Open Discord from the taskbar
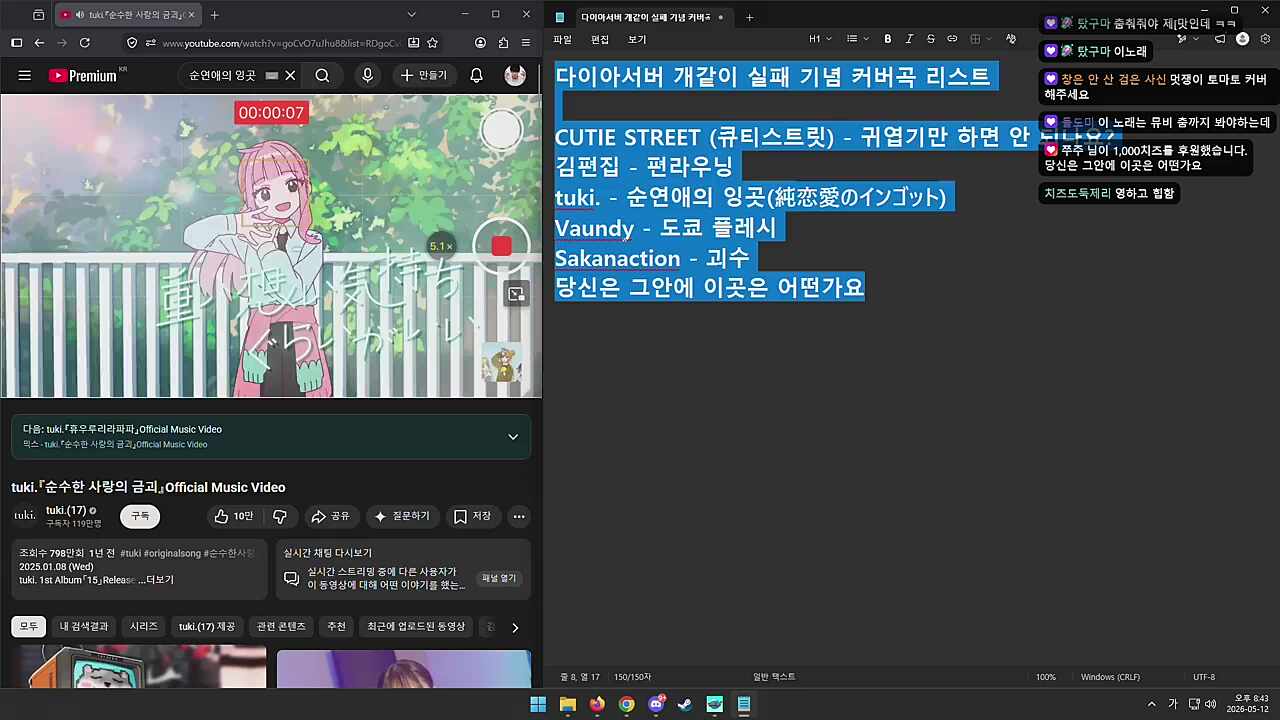 [656, 704]
